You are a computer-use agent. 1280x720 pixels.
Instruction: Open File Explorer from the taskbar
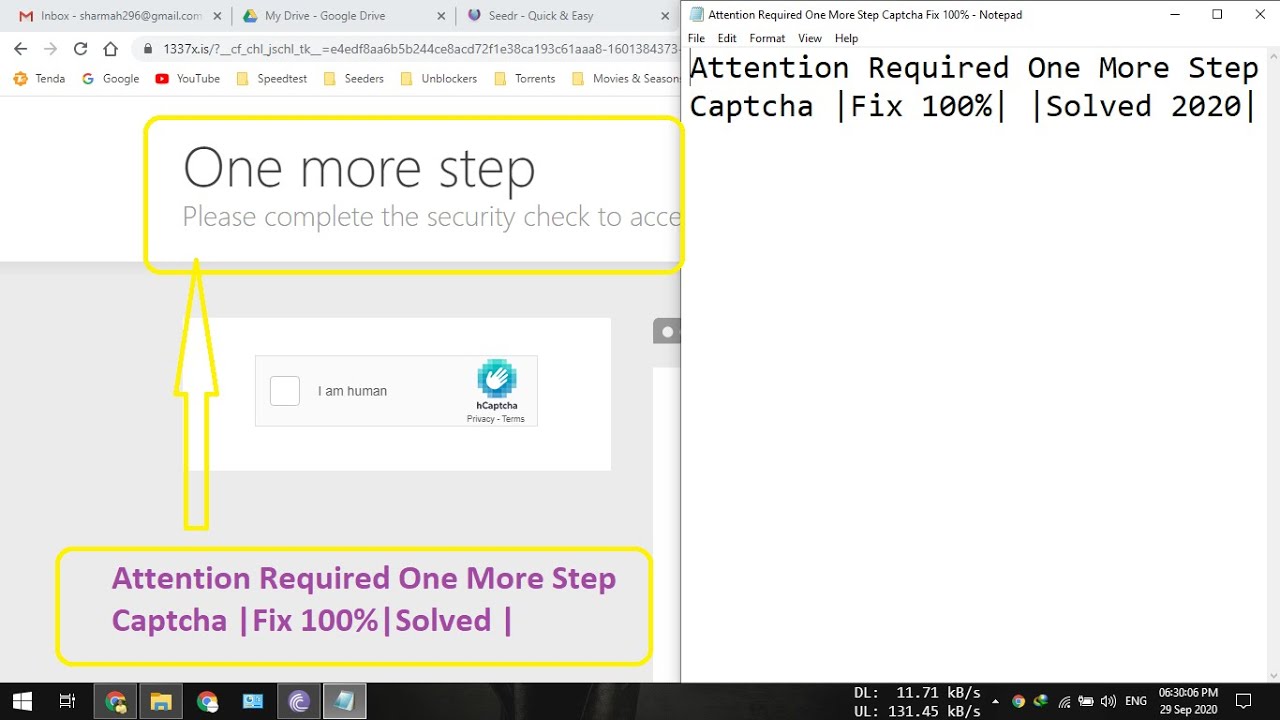[x=161, y=701]
